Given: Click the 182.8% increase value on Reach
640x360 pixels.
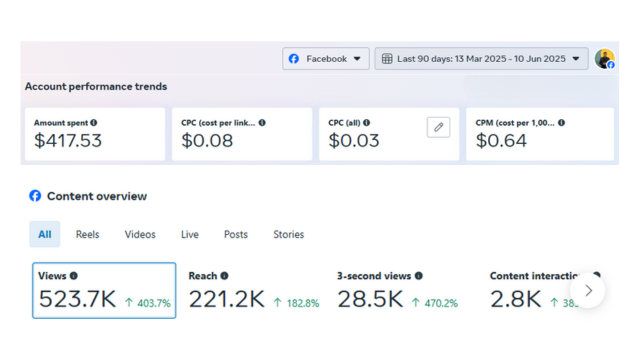Looking at the screenshot, I should (x=303, y=303).
